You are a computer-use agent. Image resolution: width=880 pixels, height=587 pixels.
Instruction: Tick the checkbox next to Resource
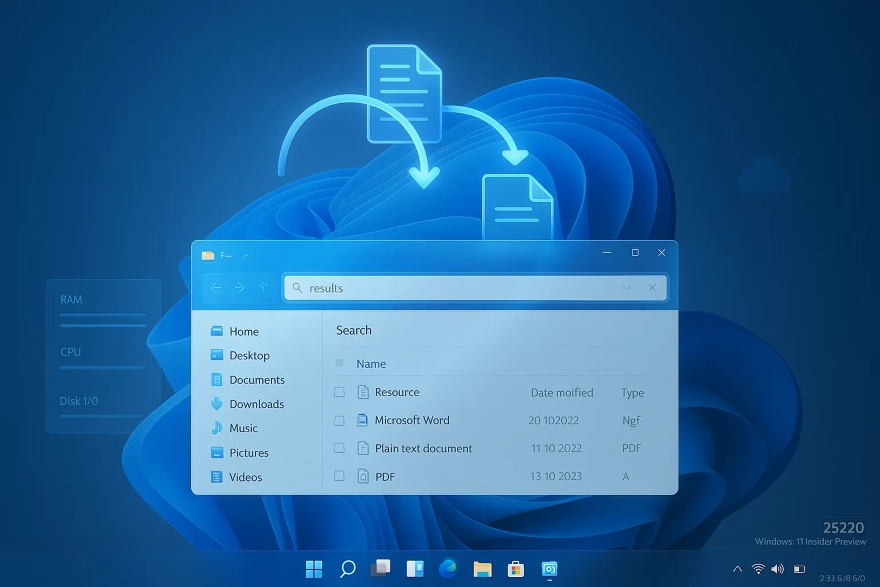[x=337, y=392]
